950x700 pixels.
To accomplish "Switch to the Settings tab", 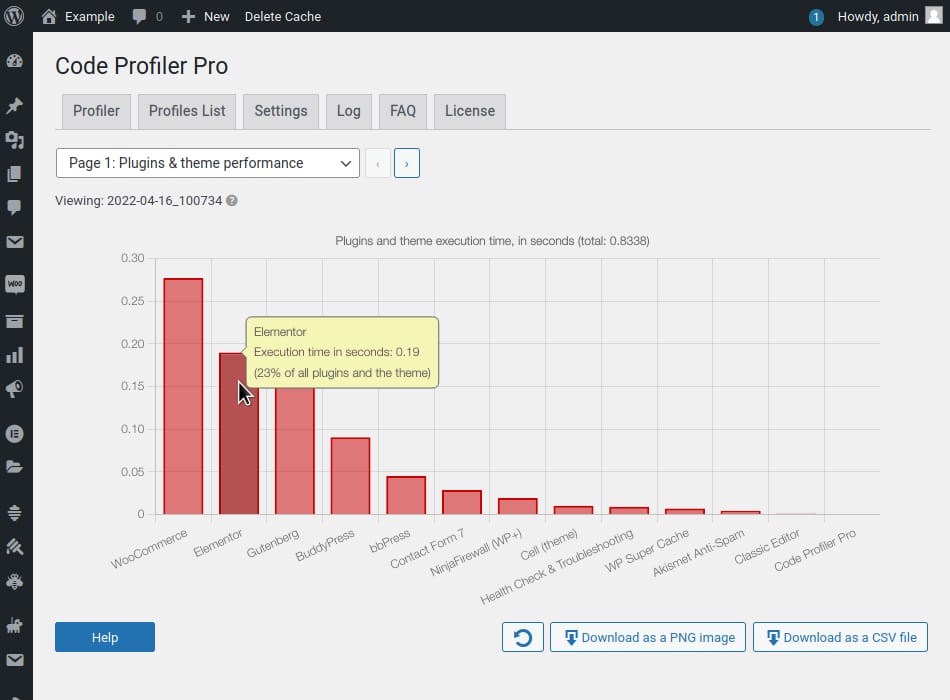I will click(x=280, y=111).
